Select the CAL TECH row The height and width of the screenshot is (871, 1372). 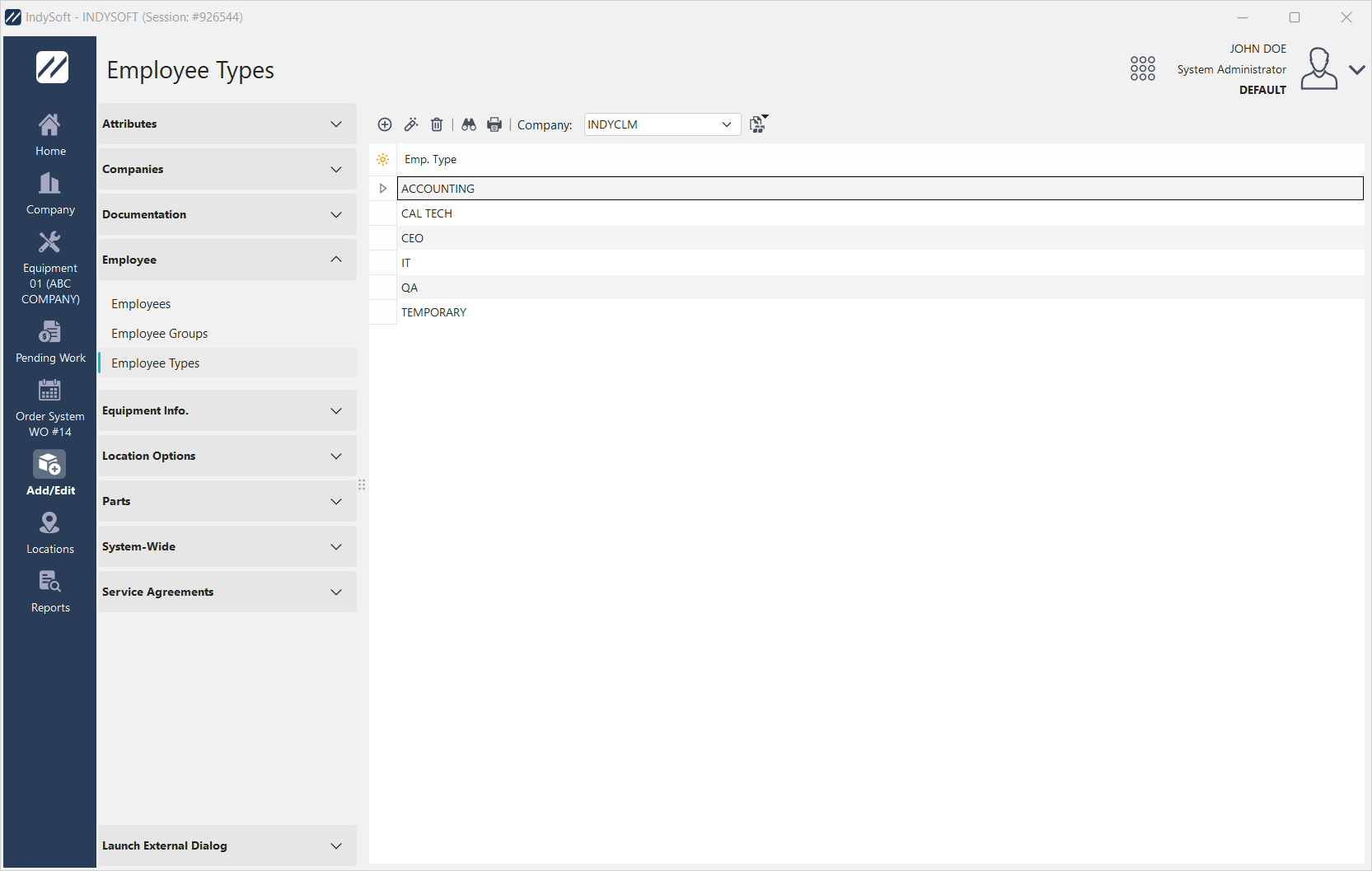coord(880,213)
